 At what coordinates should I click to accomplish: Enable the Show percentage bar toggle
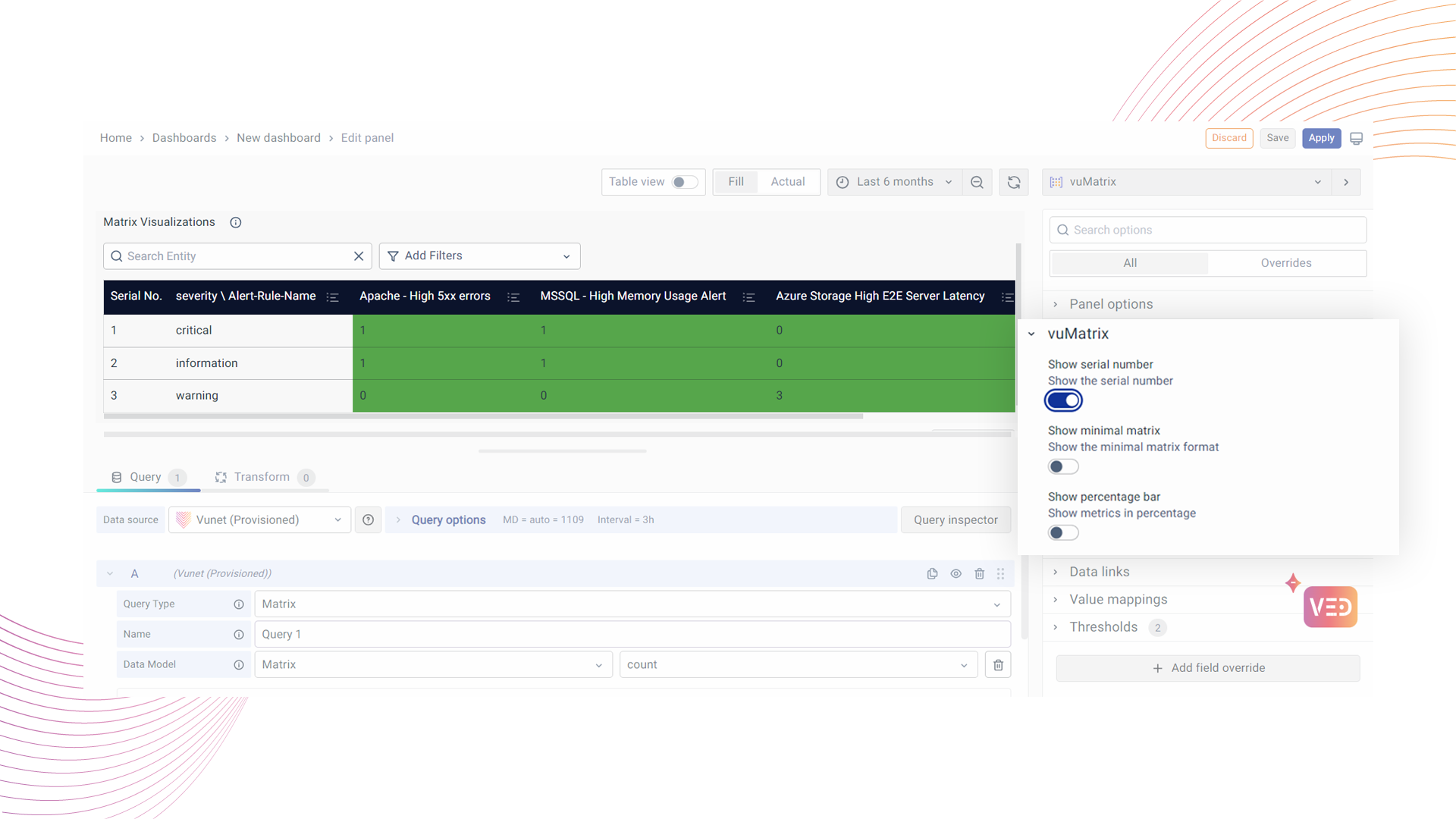1063,532
